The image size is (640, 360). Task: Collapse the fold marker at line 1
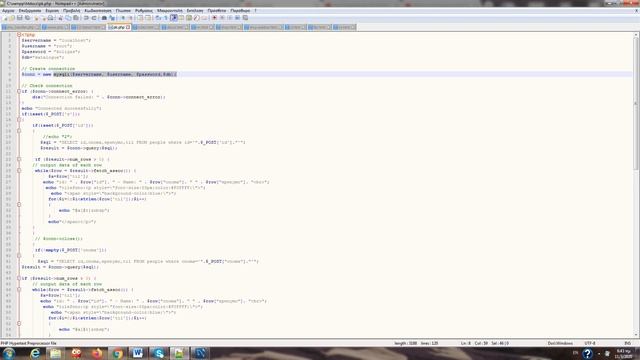coord(19,35)
